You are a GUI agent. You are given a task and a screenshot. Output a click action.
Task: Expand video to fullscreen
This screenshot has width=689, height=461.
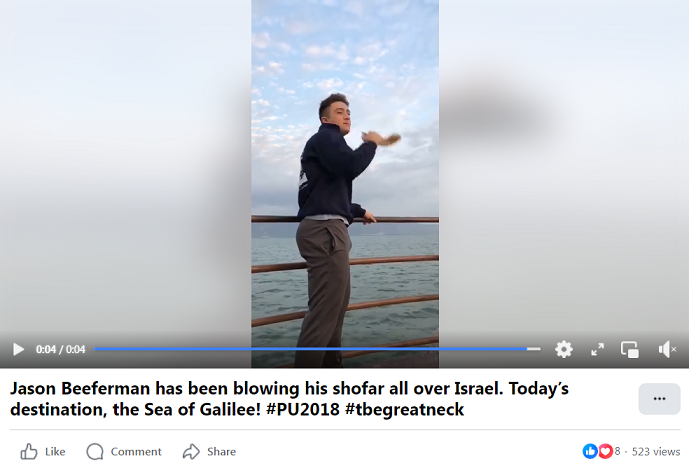tap(597, 349)
